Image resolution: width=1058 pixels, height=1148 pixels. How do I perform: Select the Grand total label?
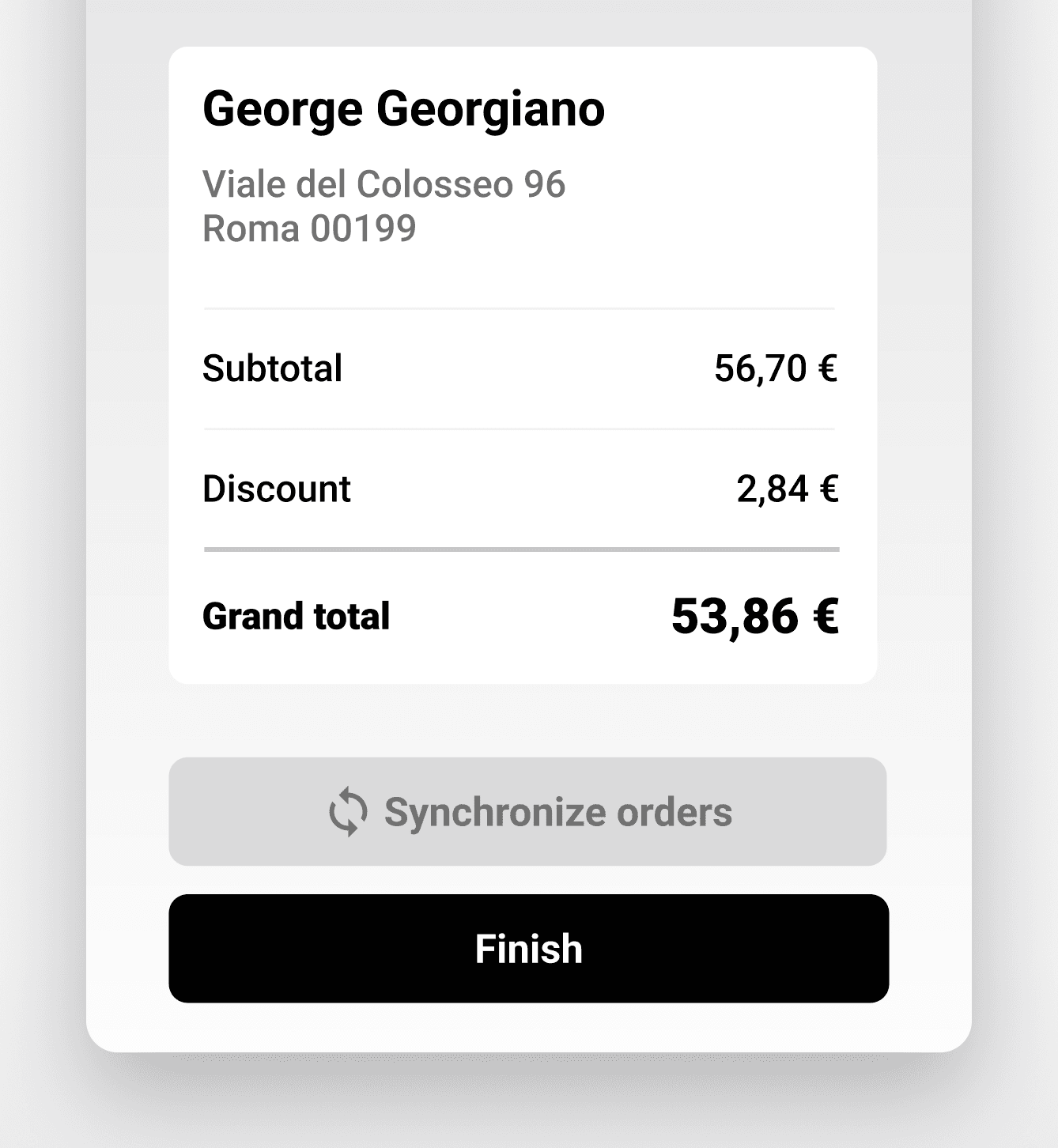tap(297, 617)
